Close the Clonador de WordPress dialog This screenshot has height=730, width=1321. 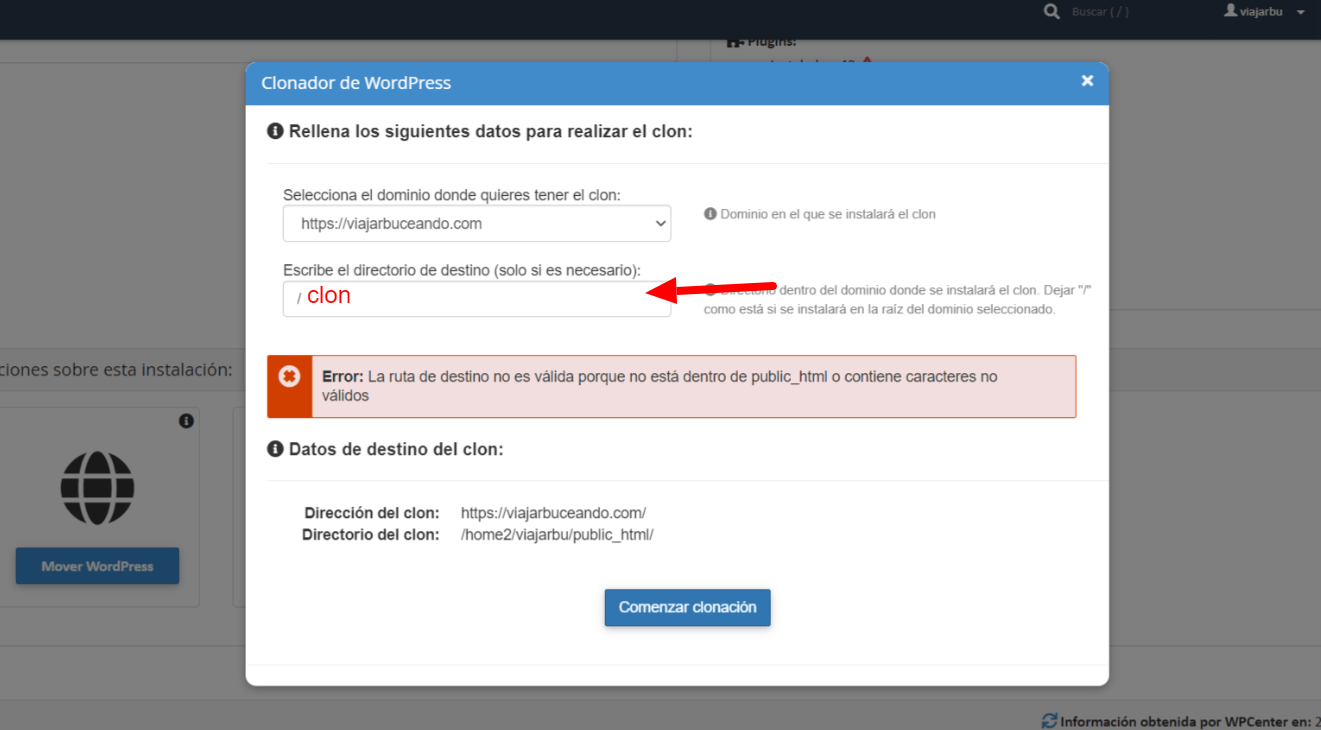1087,81
